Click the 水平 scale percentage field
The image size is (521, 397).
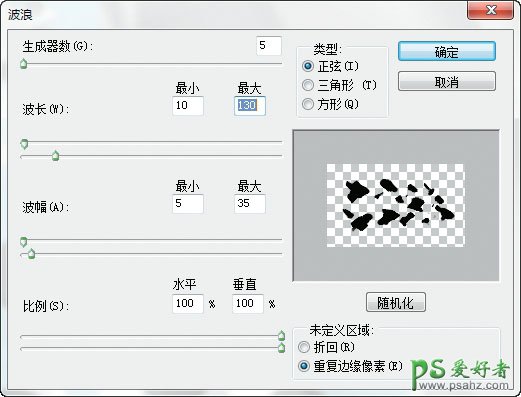coord(188,303)
